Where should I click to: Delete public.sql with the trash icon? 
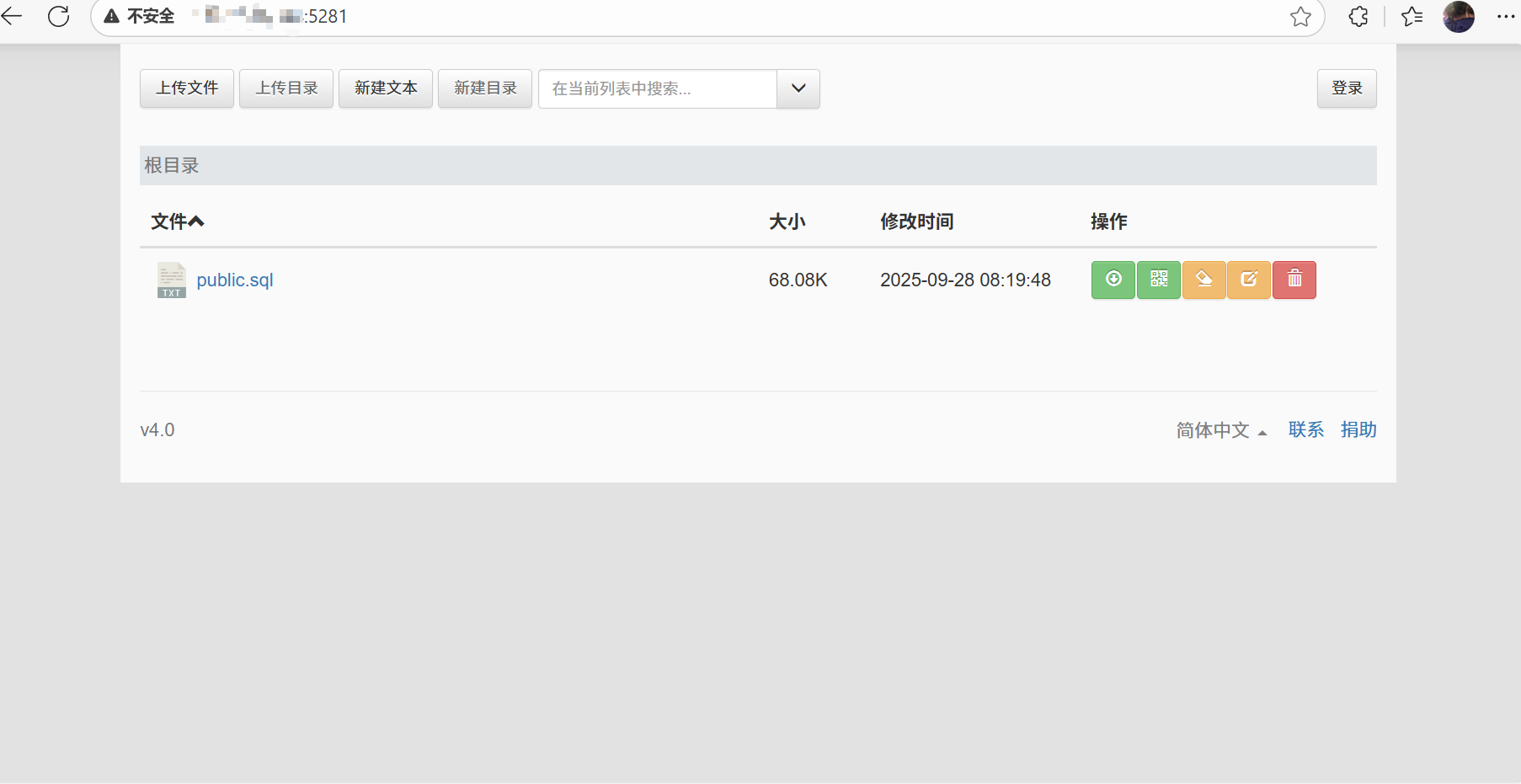coord(1294,280)
